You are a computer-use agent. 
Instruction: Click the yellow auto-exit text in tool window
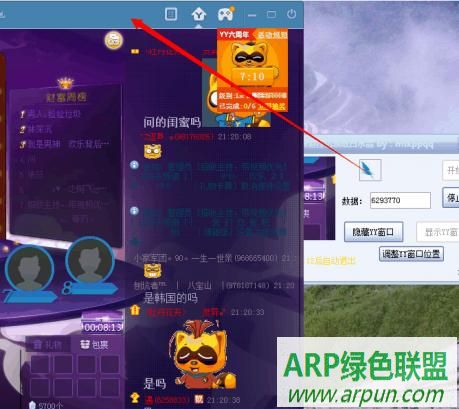331,261
